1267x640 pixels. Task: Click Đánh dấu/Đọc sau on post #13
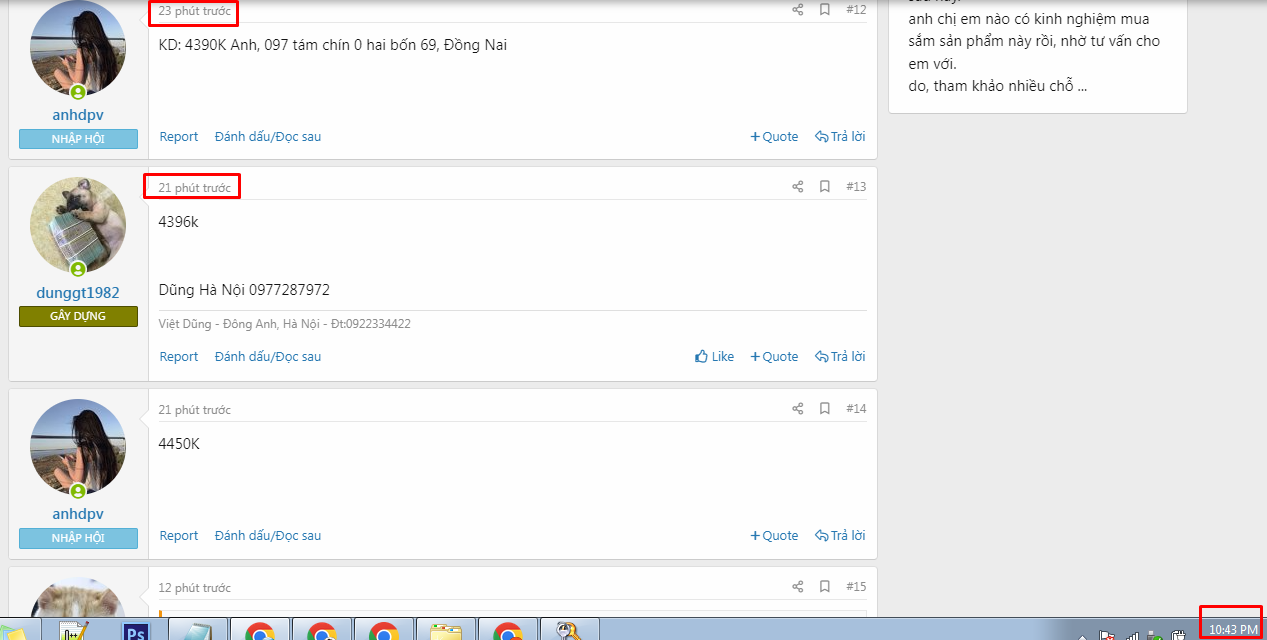[x=268, y=357]
